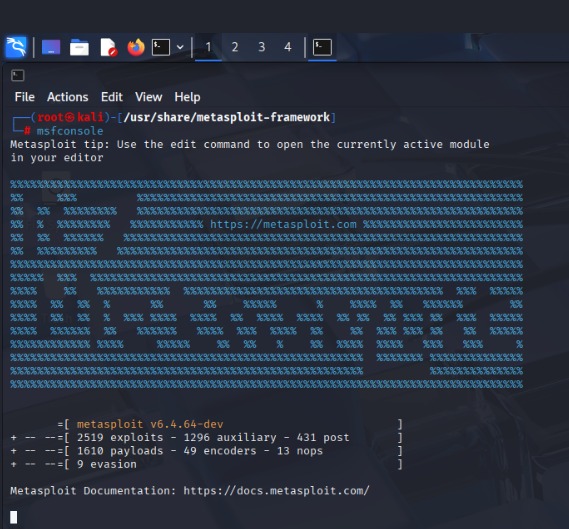The height and width of the screenshot is (529, 569).
Task: Open the Help menu
Action: pyautogui.click(x=187, y=97)
